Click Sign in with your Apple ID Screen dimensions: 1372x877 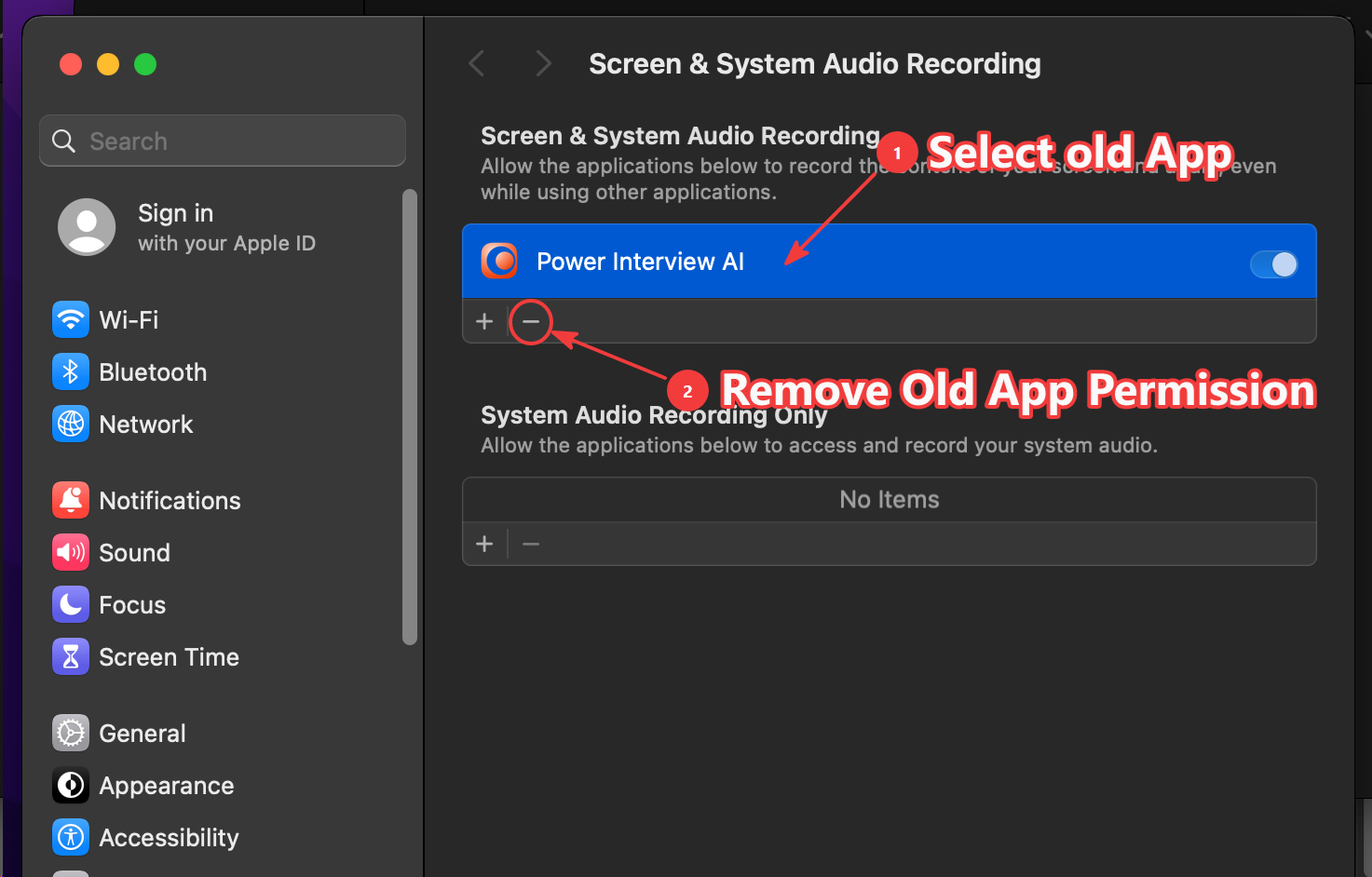coord(226,227)
